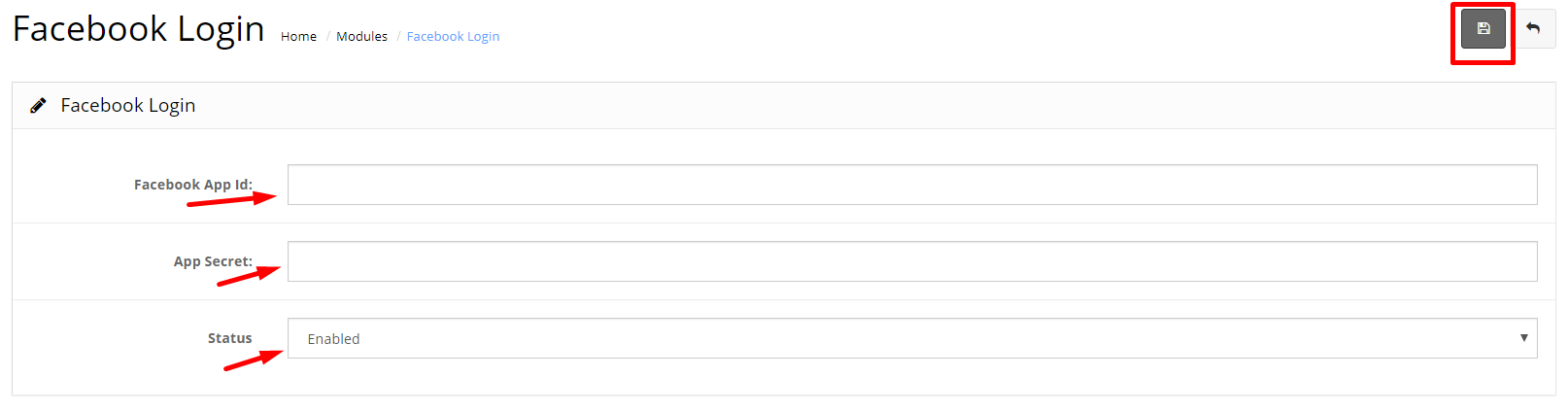1568x412 pixels.
Task: Click the red arrow beside App Secret
Action: pyautogui.click(x=249, y=276)
